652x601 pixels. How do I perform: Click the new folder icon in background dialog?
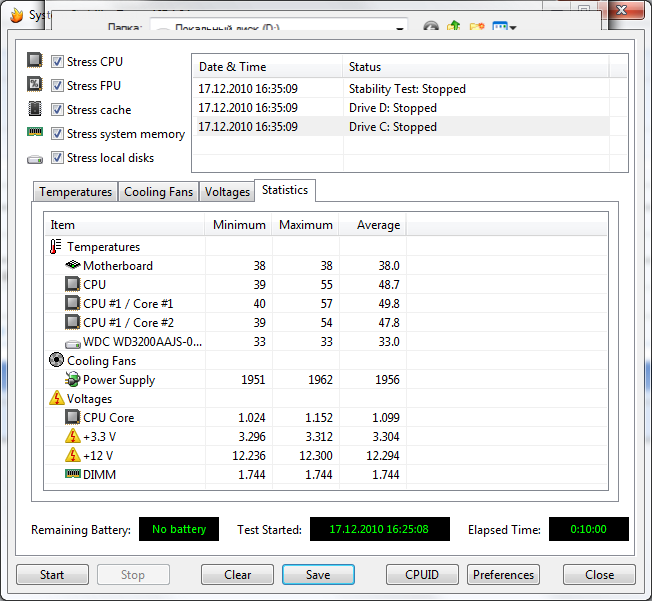coord(477,26)
